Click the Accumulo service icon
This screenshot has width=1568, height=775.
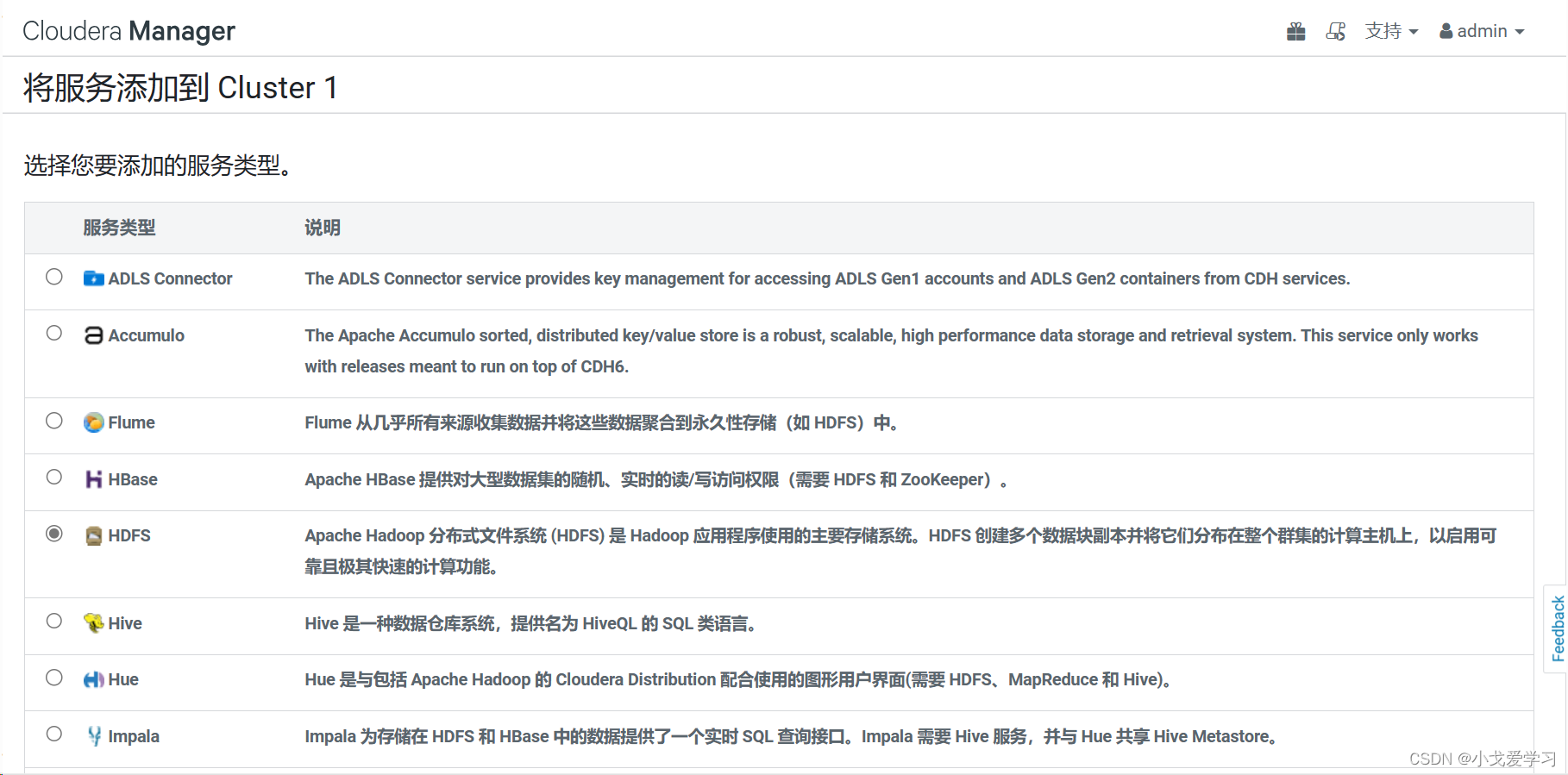point(94,335)
